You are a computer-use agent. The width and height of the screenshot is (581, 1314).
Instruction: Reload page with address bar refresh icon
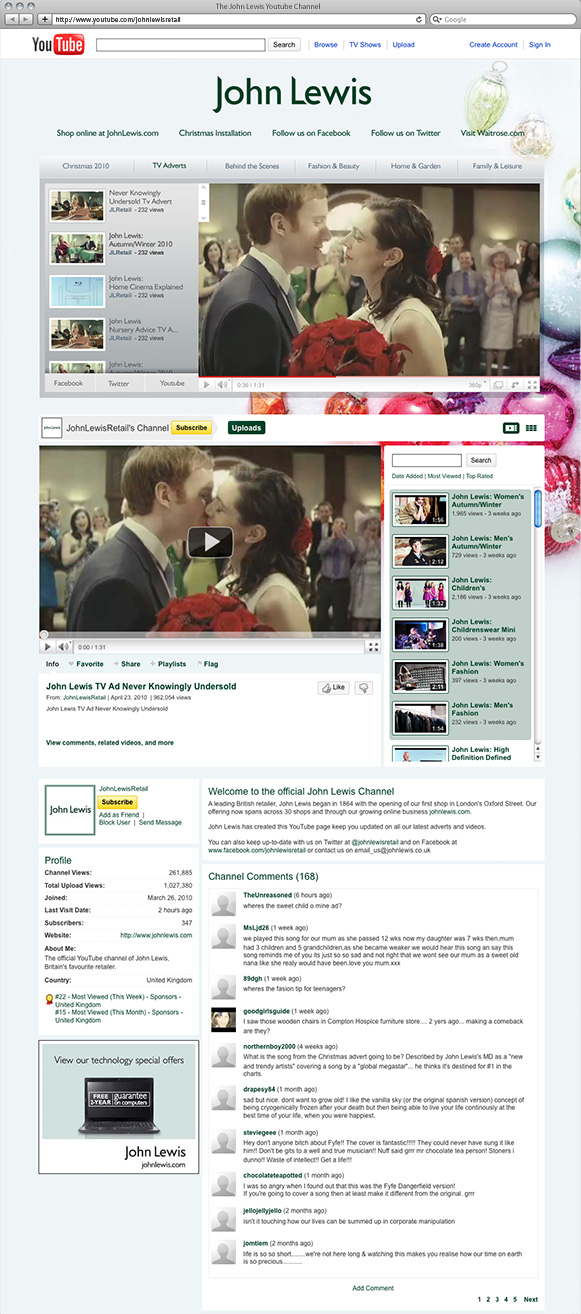419,19
